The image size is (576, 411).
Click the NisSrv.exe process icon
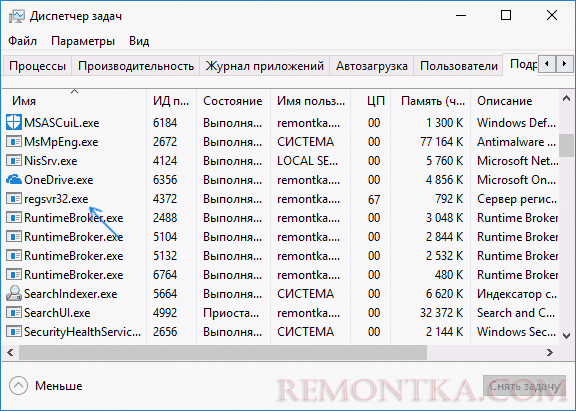pyautogui.click(x=14, y=161)
